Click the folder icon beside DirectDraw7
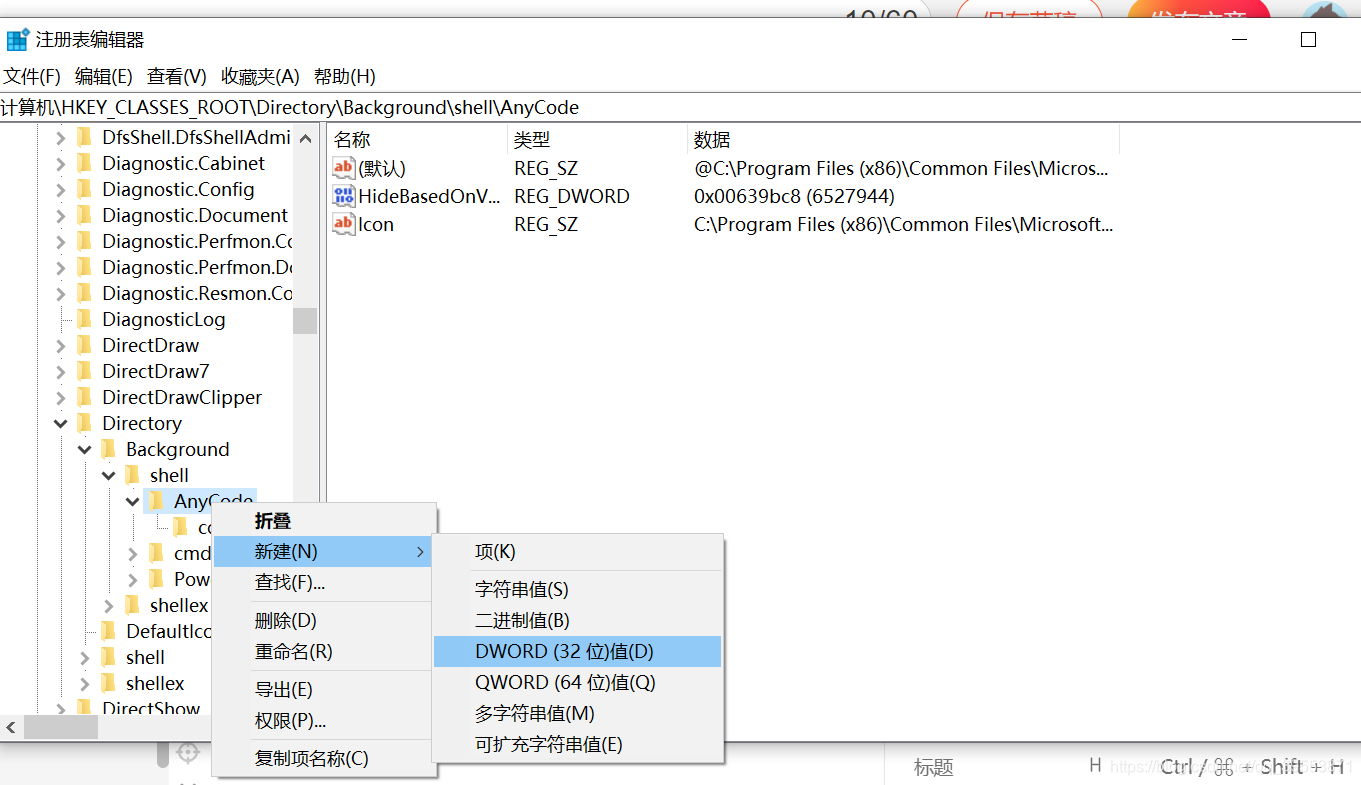Screen dimensions: 1361x785 pos(85,371)
